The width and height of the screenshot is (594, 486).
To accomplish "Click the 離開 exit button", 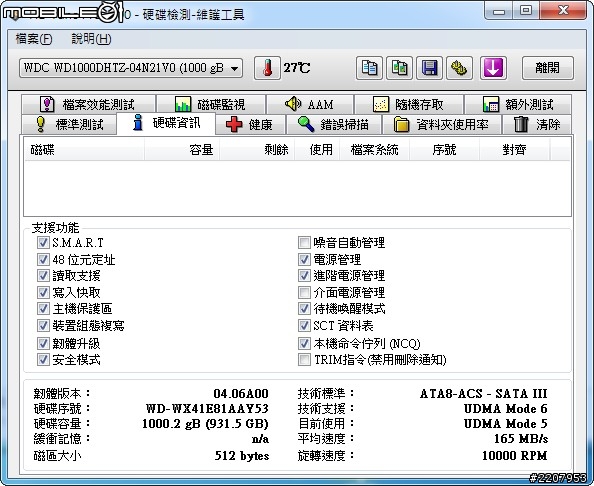I will click(547, 68).
